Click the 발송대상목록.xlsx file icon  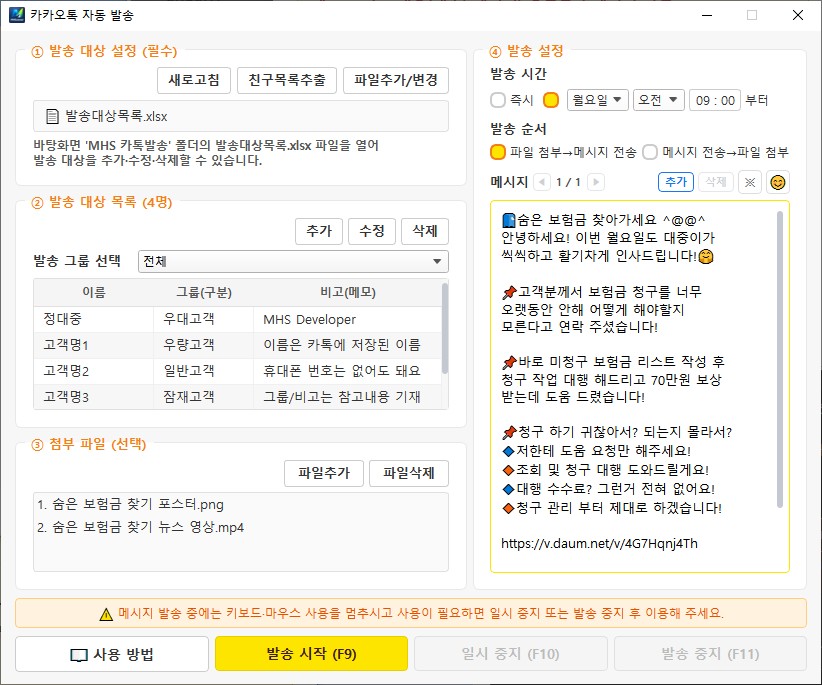pos(52,116)
